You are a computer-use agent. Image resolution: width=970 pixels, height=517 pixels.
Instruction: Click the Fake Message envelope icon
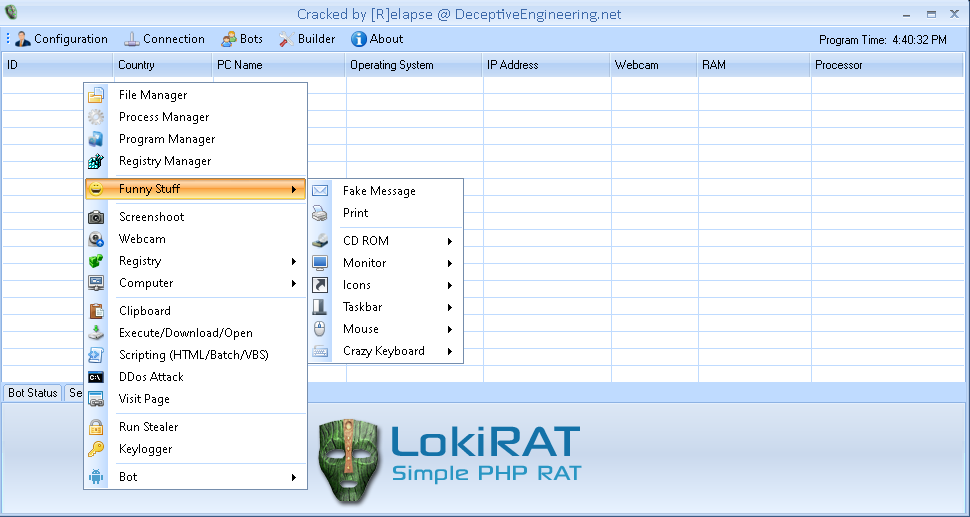coord(320,191)
